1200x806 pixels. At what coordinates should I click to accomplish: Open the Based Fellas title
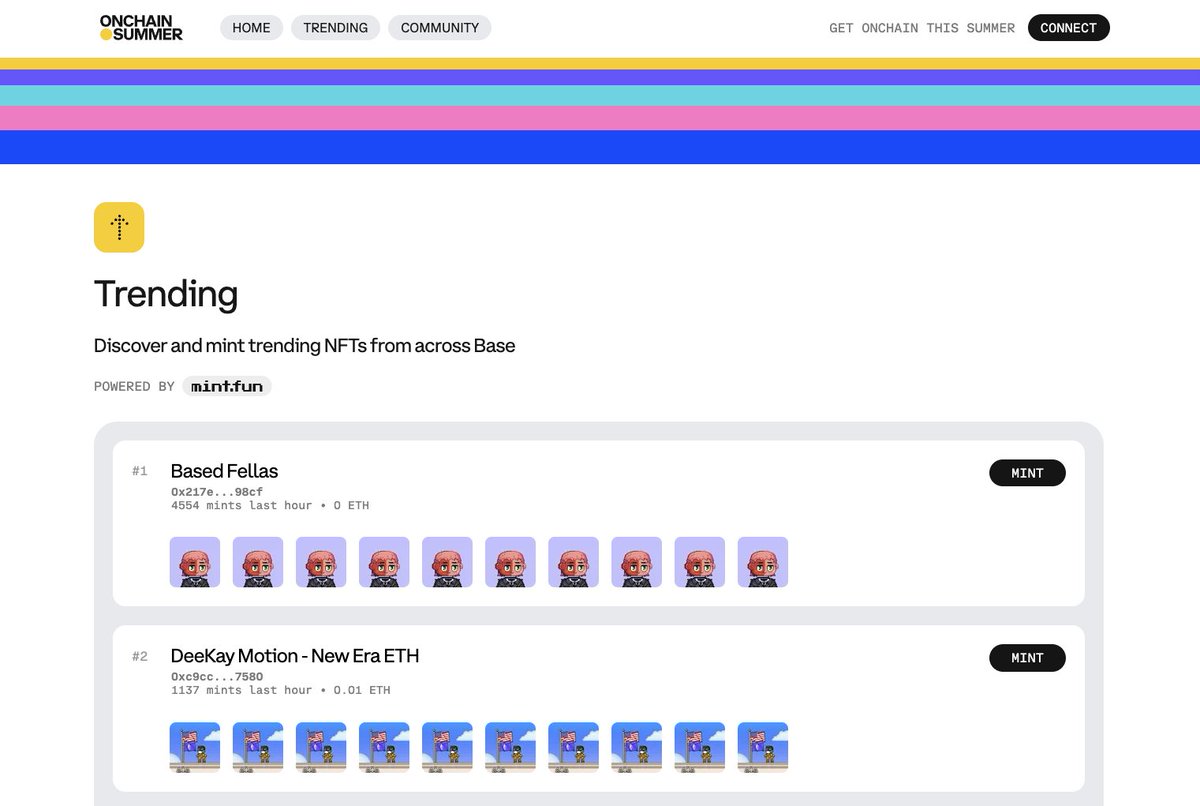224,471
